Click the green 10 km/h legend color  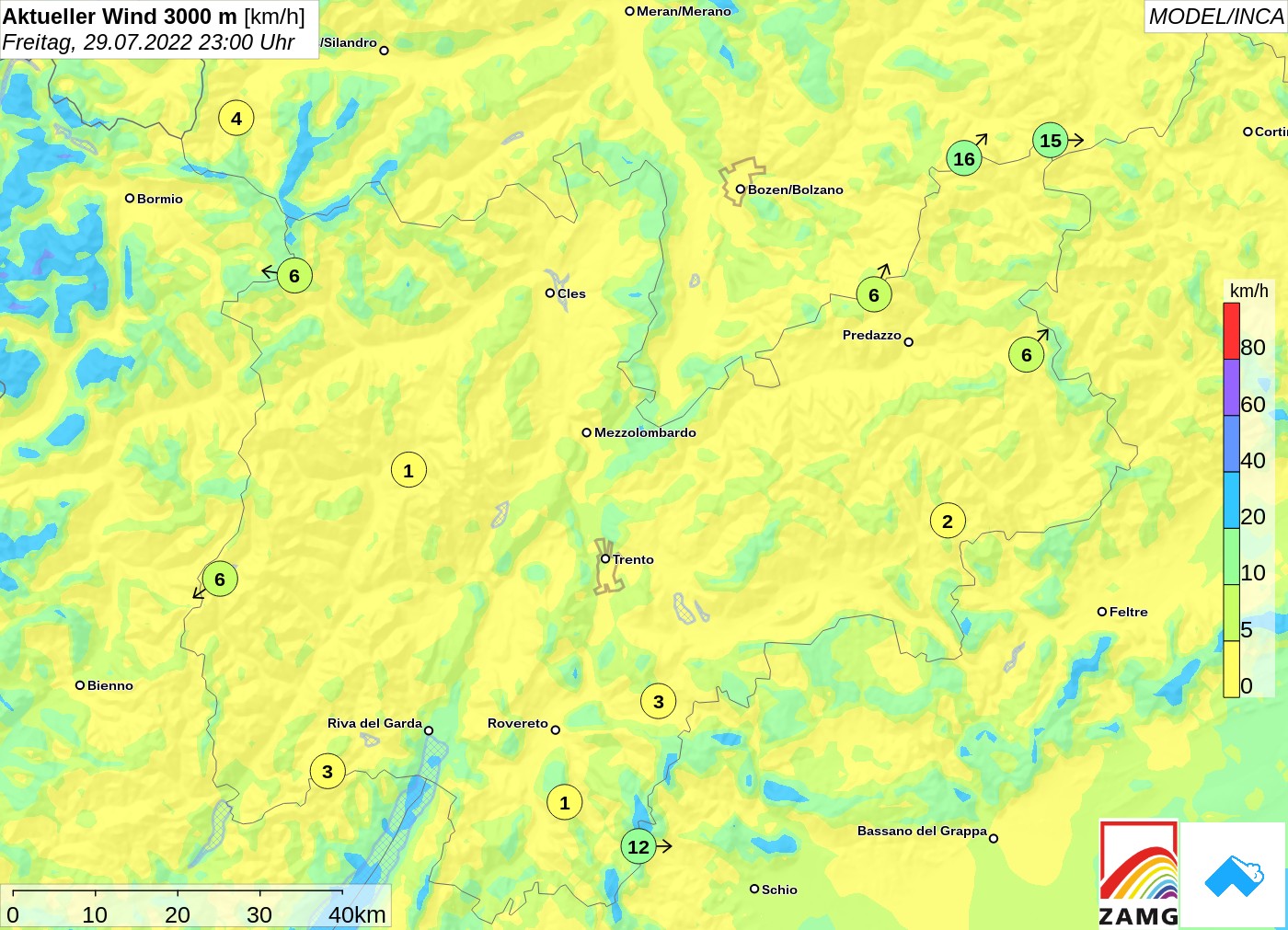(1231, 557)
